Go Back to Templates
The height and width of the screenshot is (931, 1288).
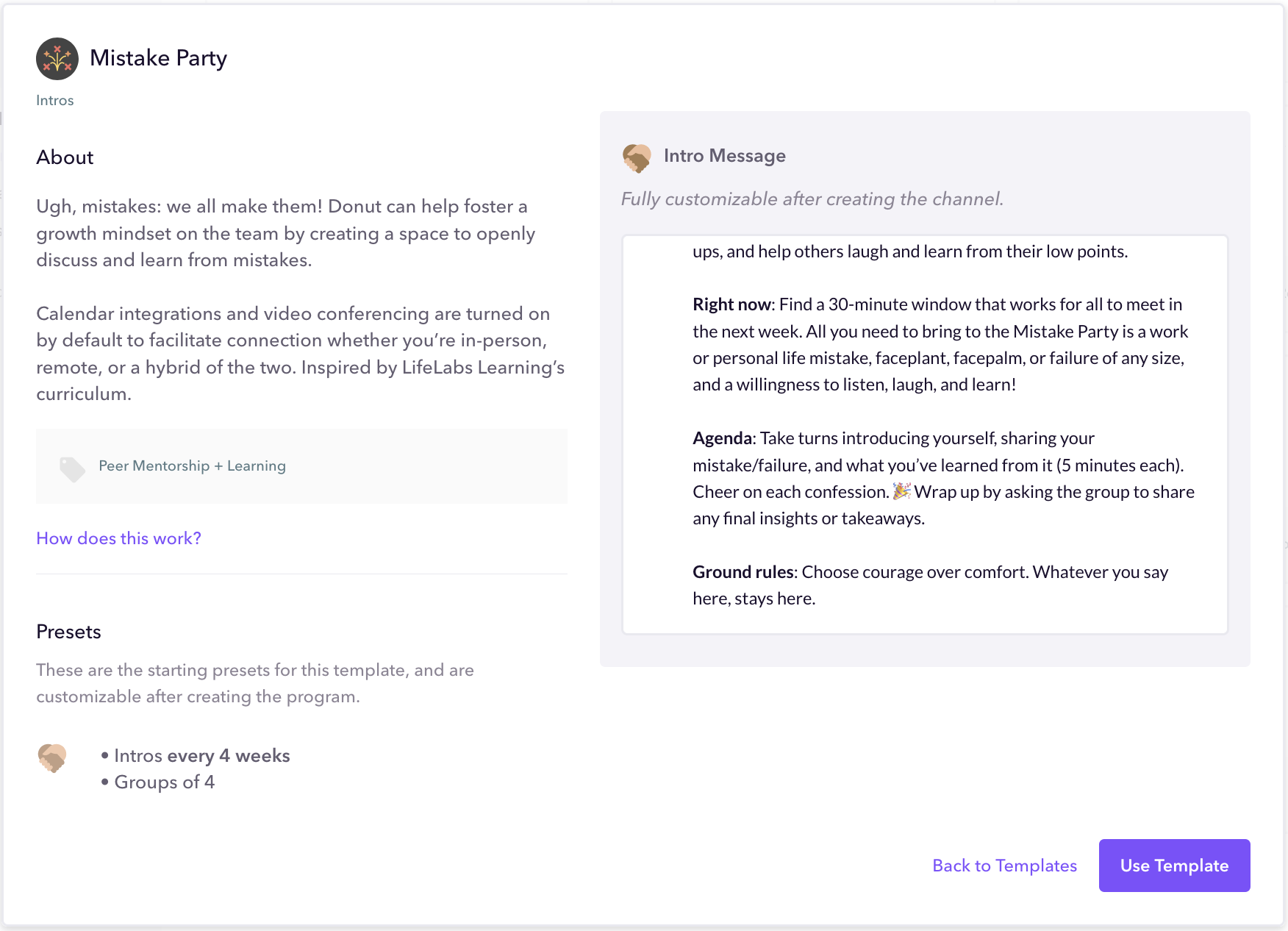tap(1004, 866)
